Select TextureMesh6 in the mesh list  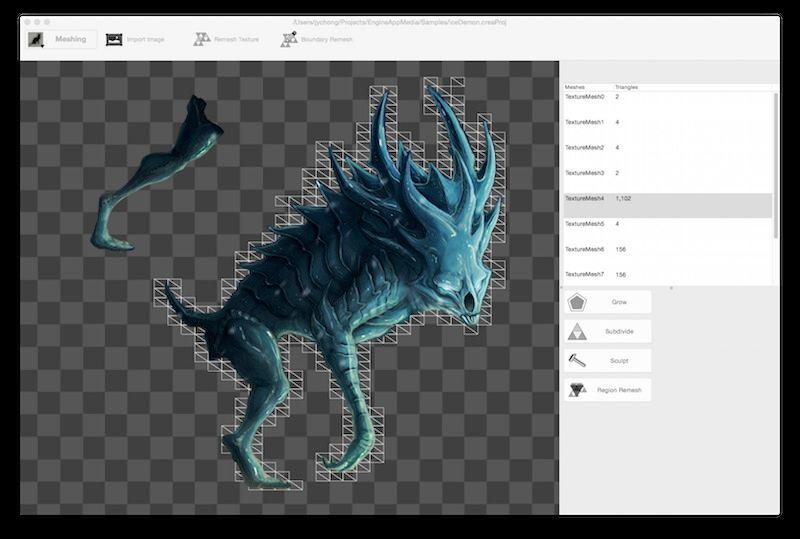pos(667,257)
